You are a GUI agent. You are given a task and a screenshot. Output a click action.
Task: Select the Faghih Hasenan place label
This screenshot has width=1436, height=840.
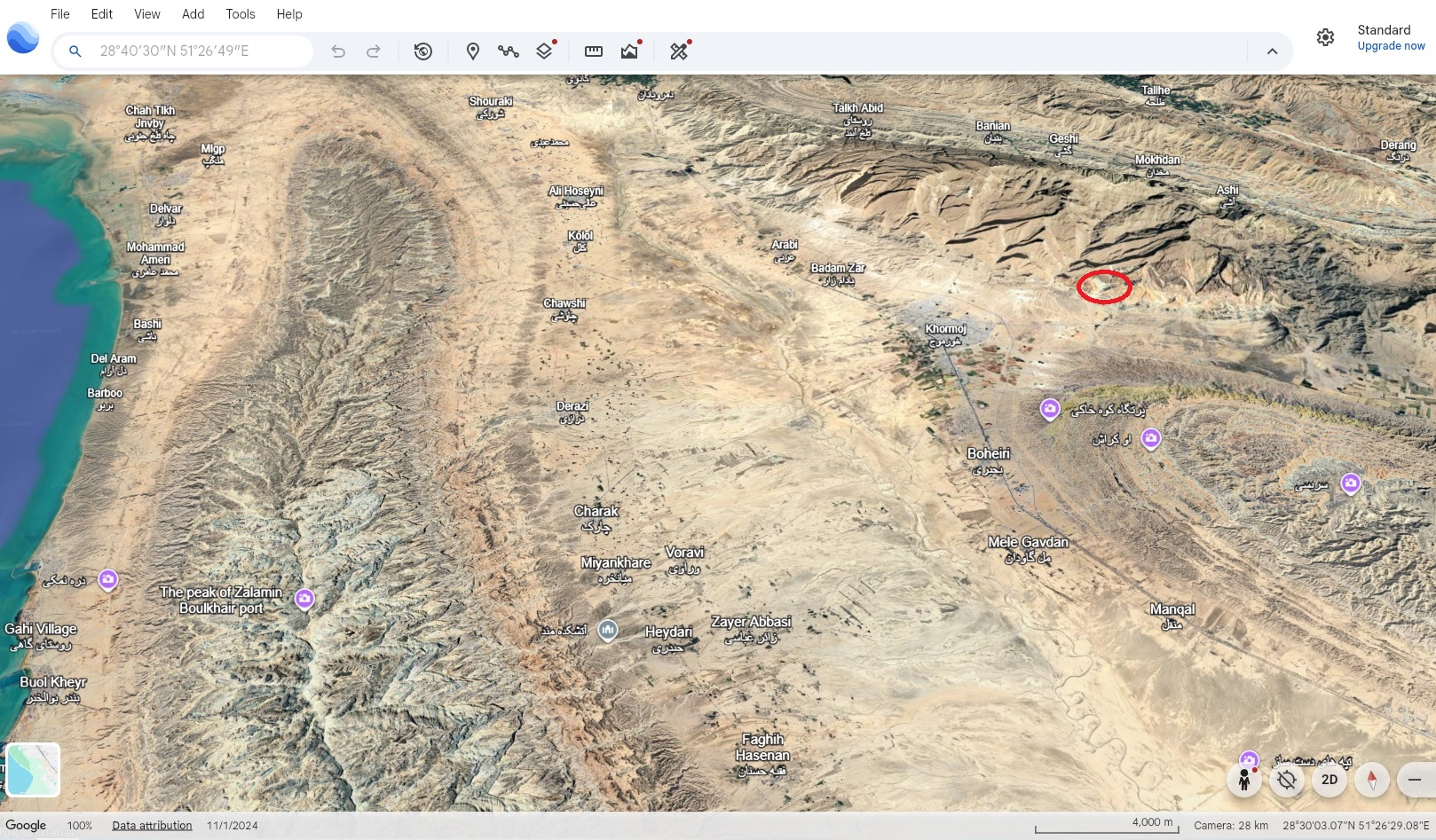762,755
